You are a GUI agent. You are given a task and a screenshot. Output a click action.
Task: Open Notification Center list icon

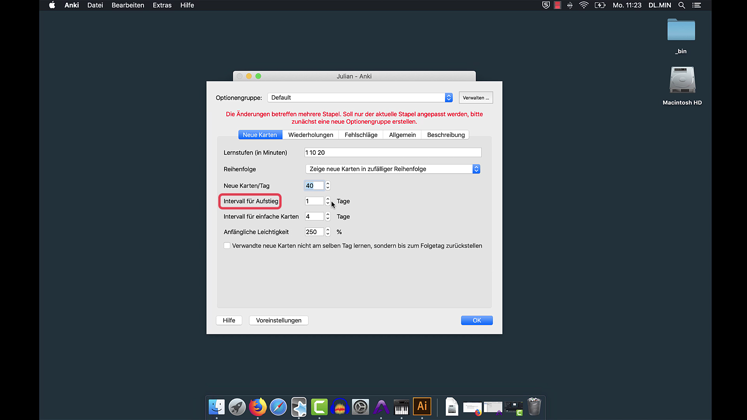pyautogui.click(x=697, y=5)
